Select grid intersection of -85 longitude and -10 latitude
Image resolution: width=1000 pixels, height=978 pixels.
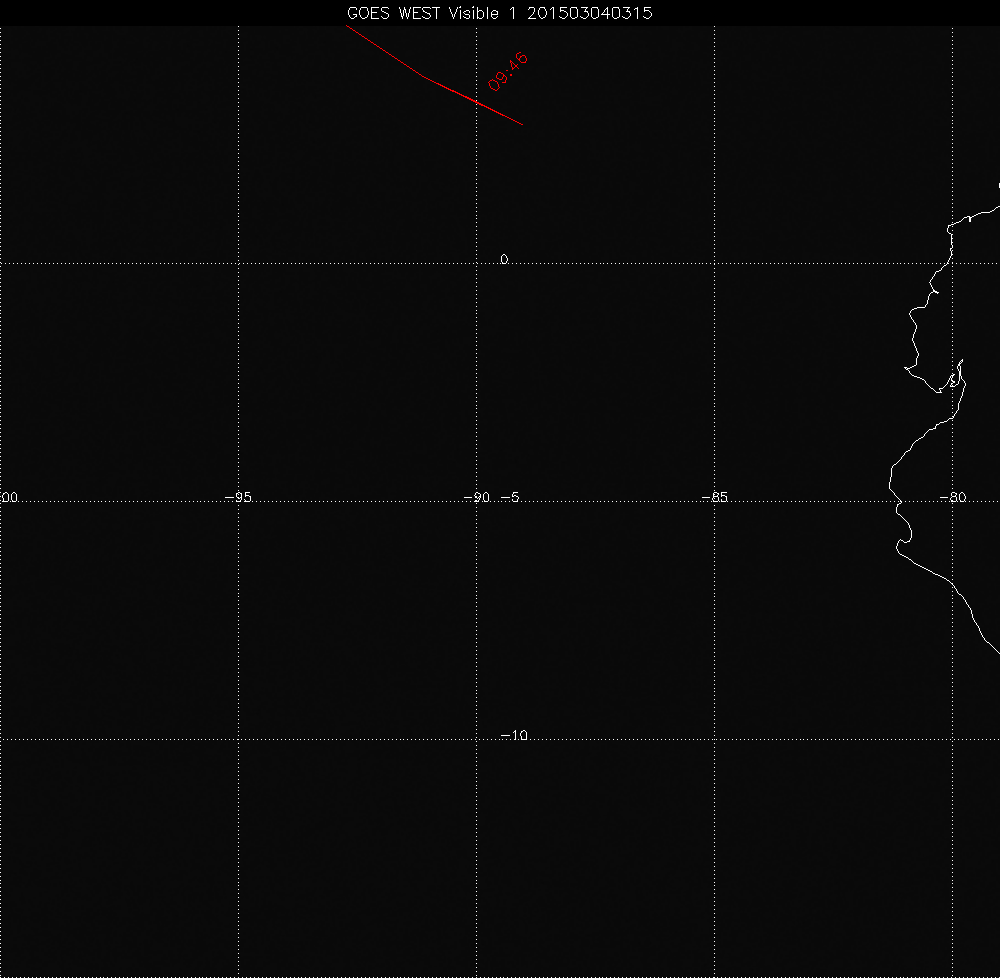715,739
